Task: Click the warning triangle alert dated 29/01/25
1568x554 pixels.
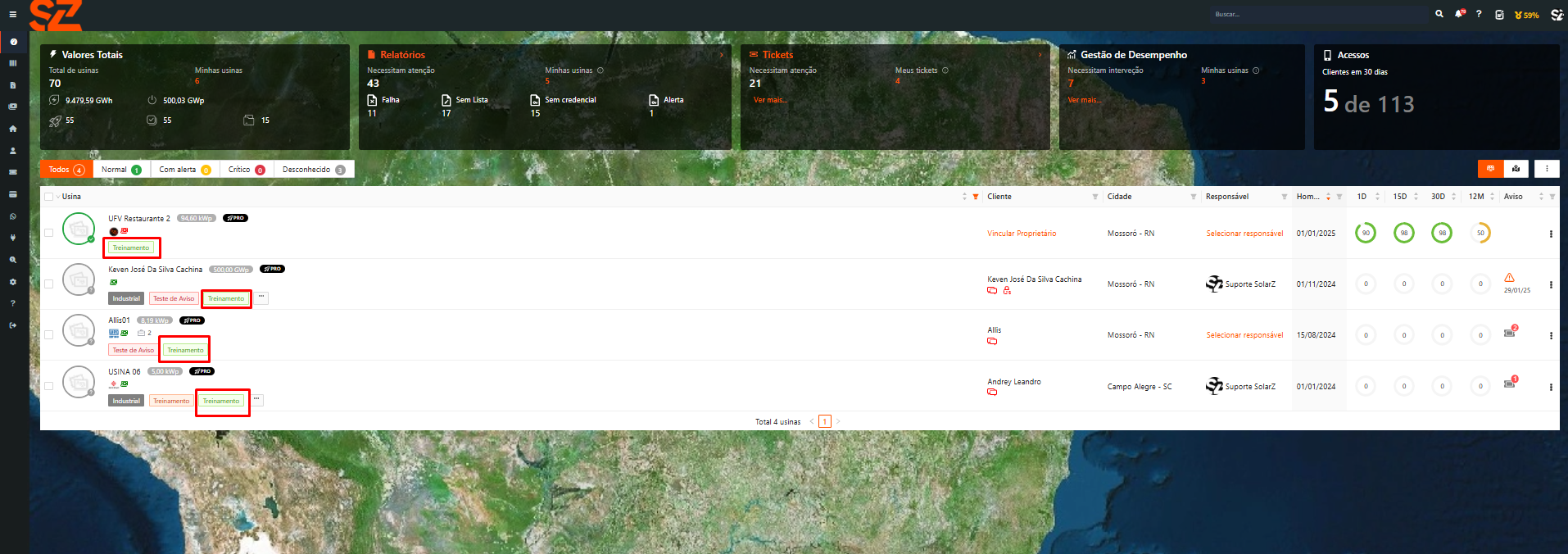Action: pyautogui.click(x=1509, y=278)
